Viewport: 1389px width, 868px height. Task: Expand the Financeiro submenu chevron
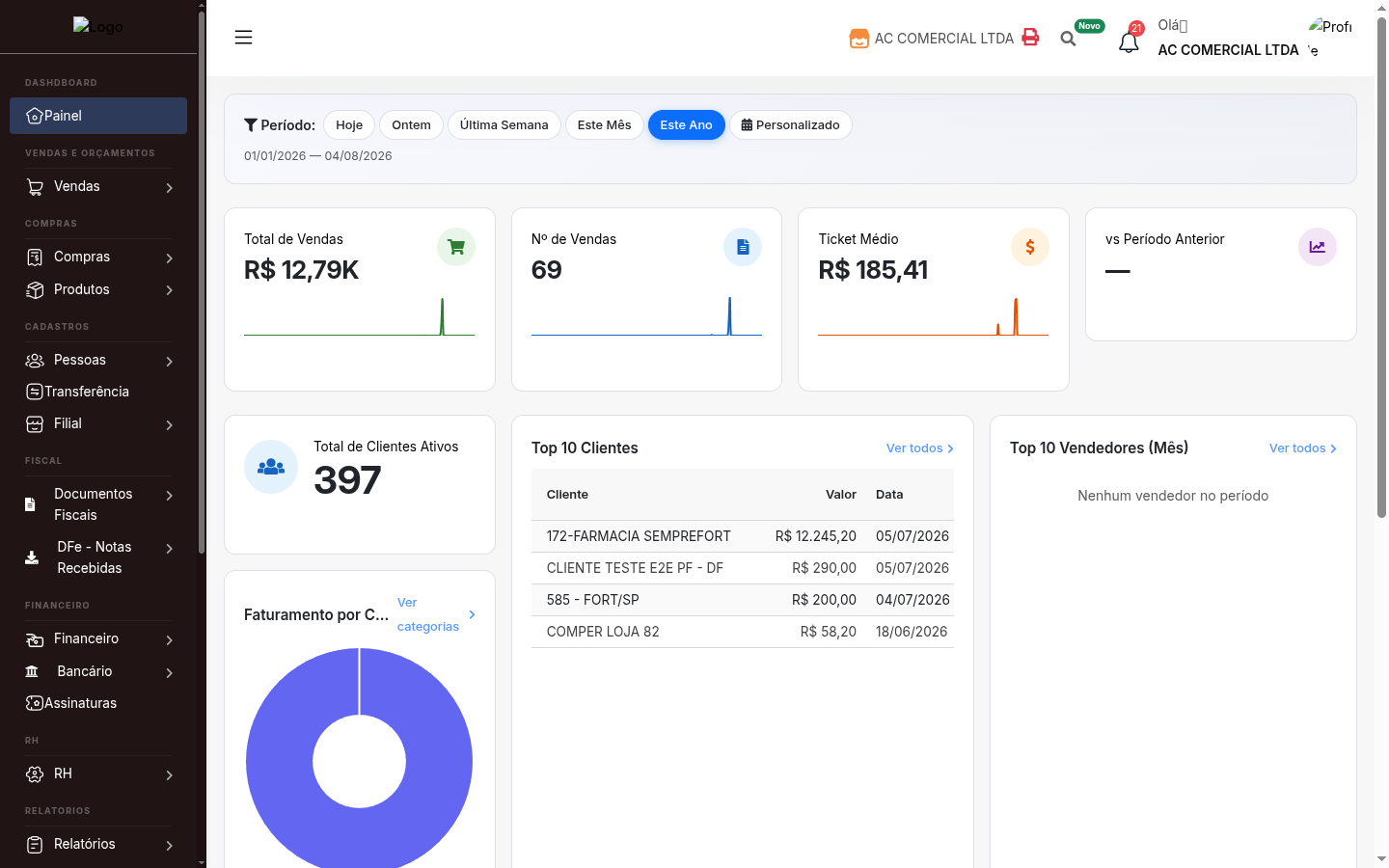(169, 640)
